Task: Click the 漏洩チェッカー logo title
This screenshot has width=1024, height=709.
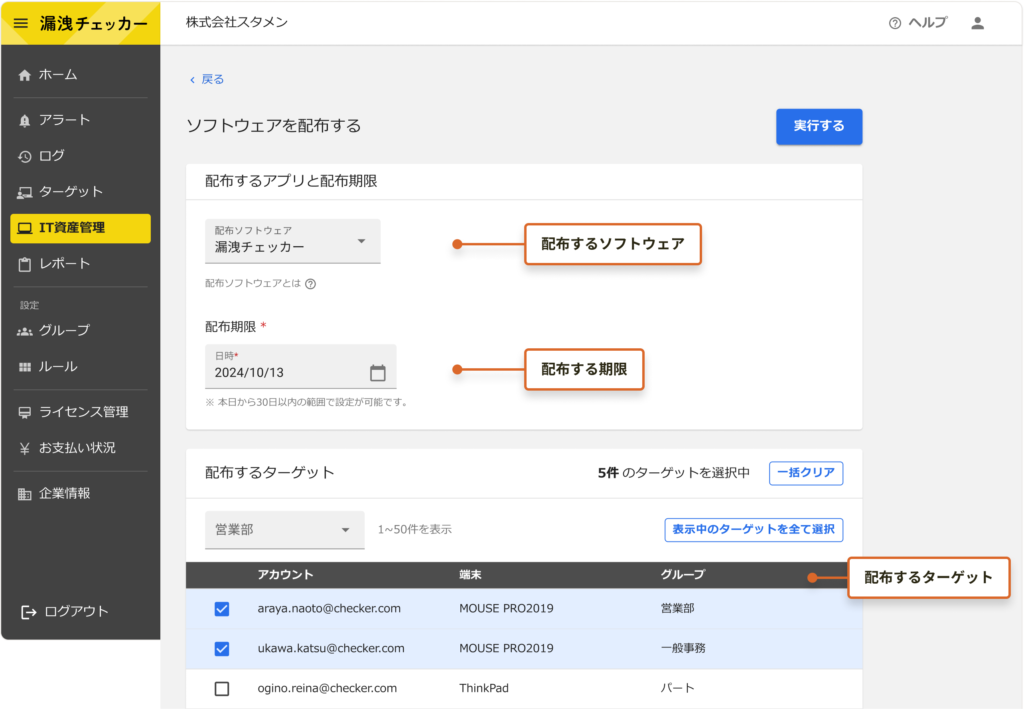Action: (x=94, y=24)
